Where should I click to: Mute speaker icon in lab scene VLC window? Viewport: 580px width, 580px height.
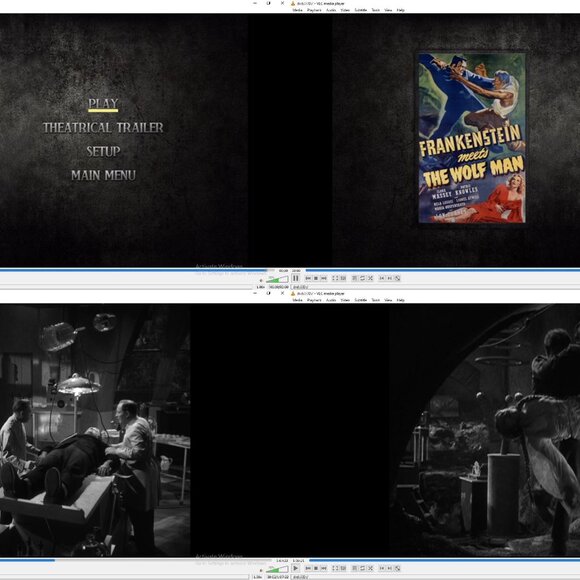pyautogui.click(x=261, y=571)
